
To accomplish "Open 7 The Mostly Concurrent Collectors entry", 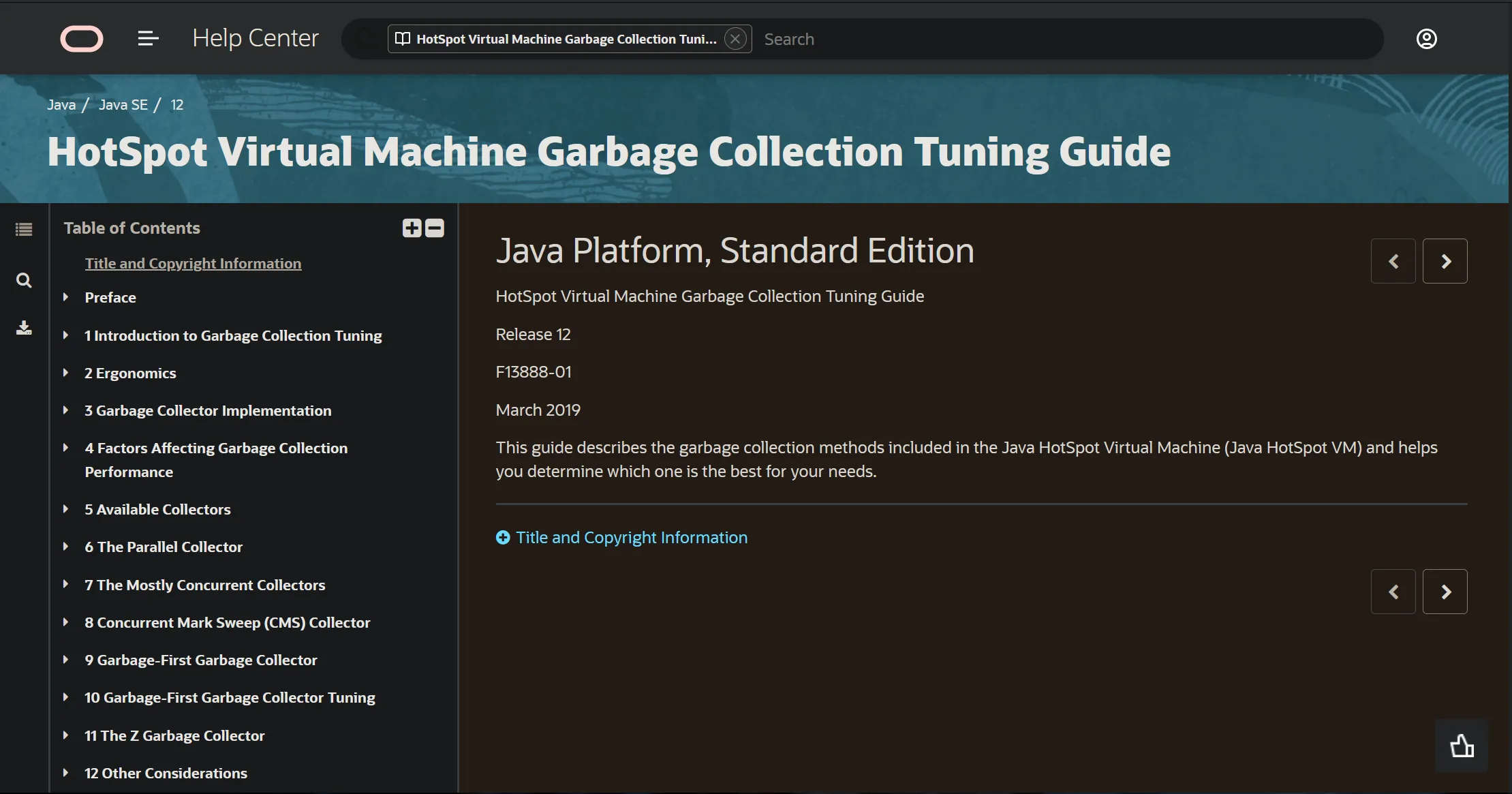I will tap(205, 585).
